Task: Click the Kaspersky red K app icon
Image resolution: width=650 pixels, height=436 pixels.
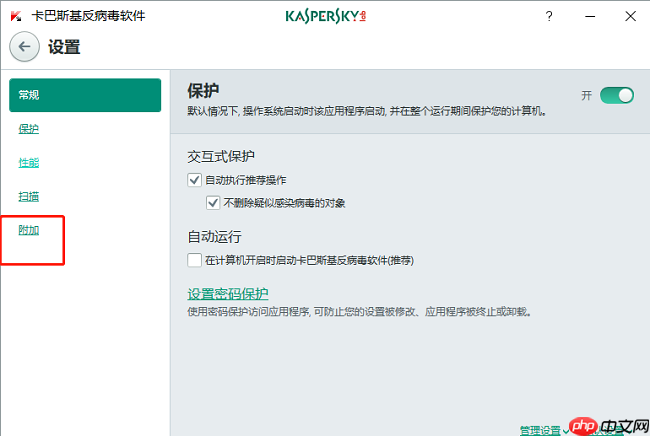Action: 16,16
